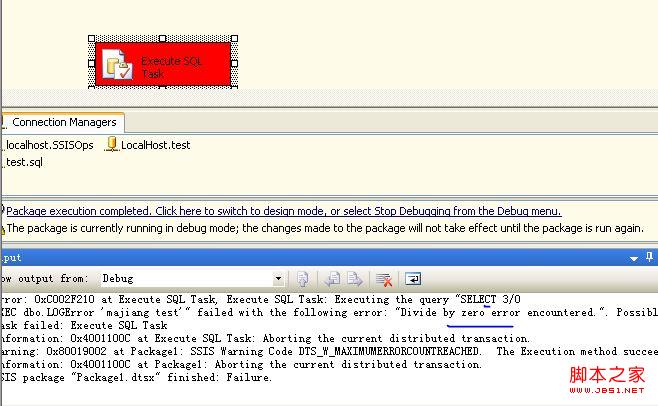Select the localhost.SSISOps connection
Viewport: 658px width, 406px height.
(x=48, y=145)
